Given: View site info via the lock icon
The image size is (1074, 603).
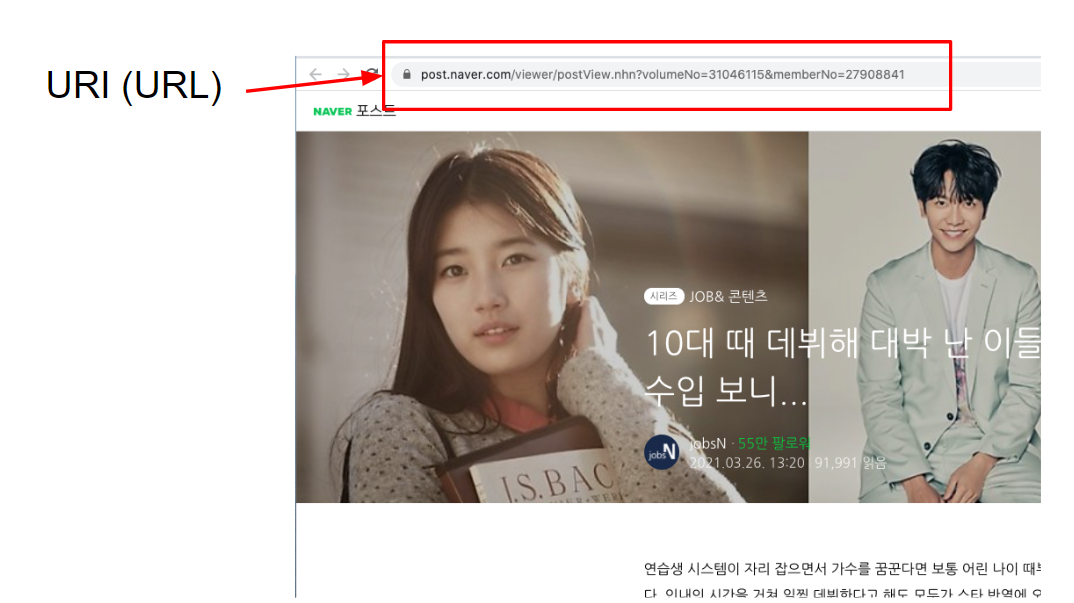Looking at the screenshot, I should click(x=407, y=74).
